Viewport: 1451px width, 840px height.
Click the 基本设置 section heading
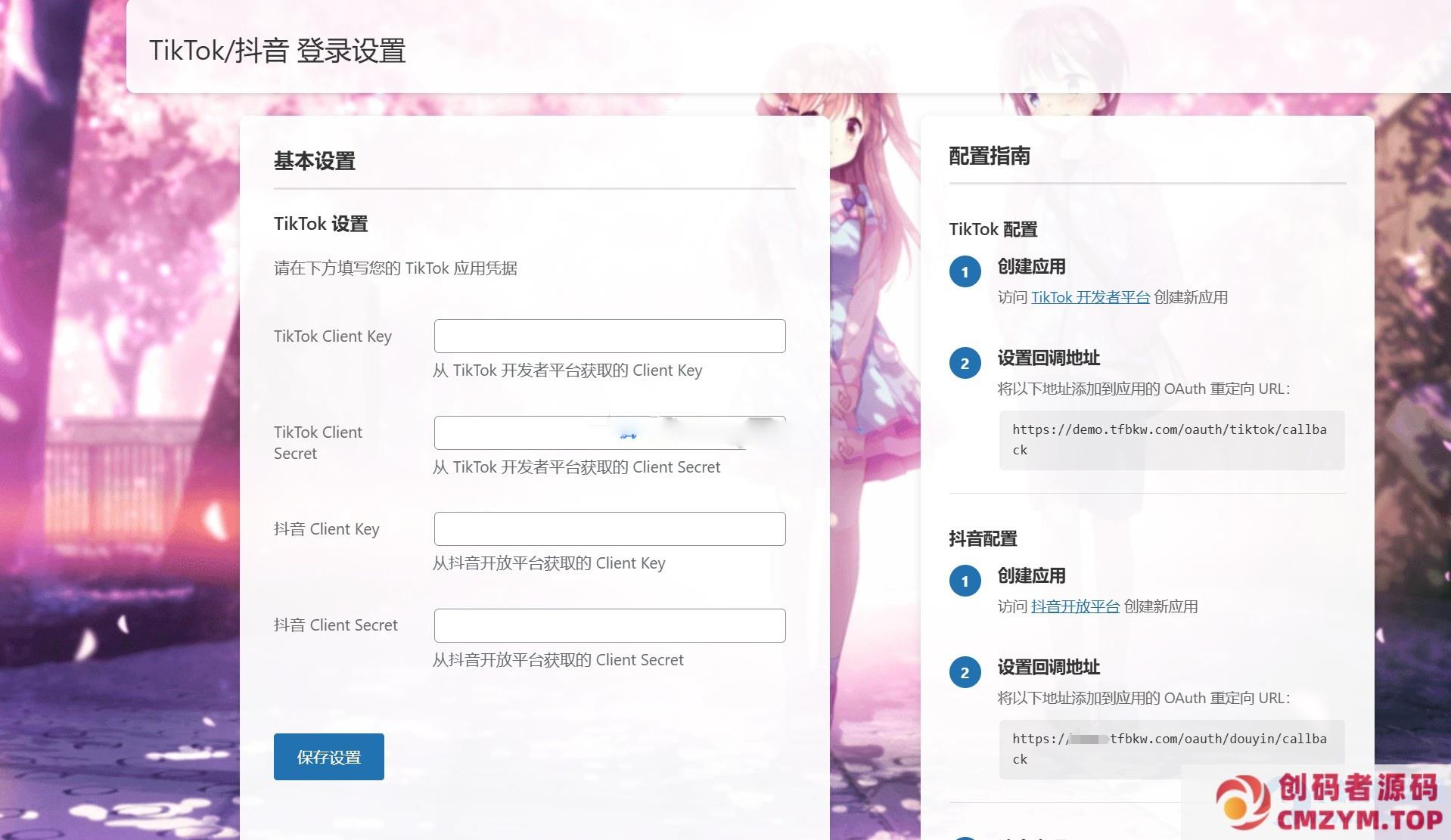(x=314, y=161)
